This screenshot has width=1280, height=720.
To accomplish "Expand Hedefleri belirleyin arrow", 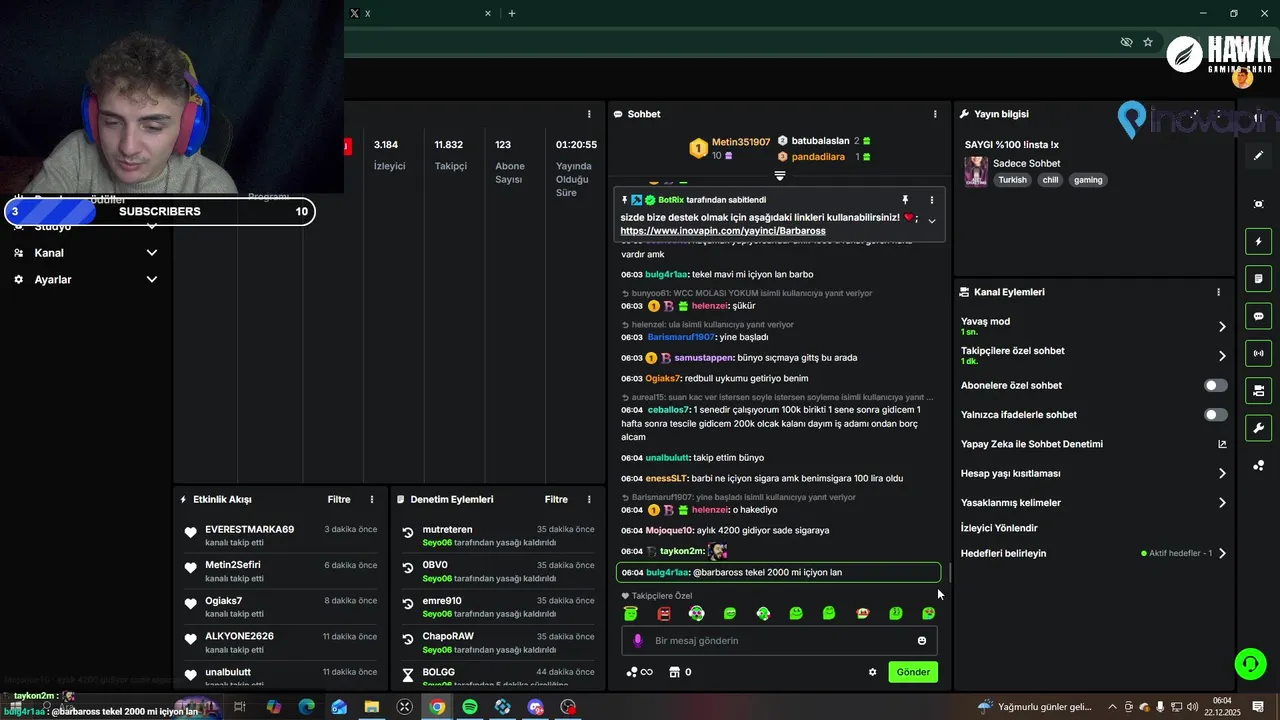I will pos(1222,553).
